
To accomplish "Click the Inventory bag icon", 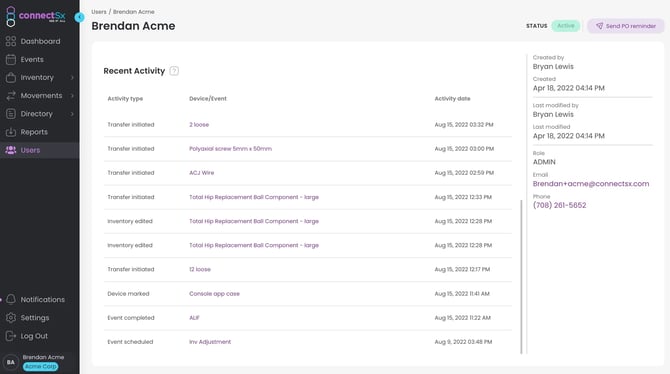I will tap(11, 77).
